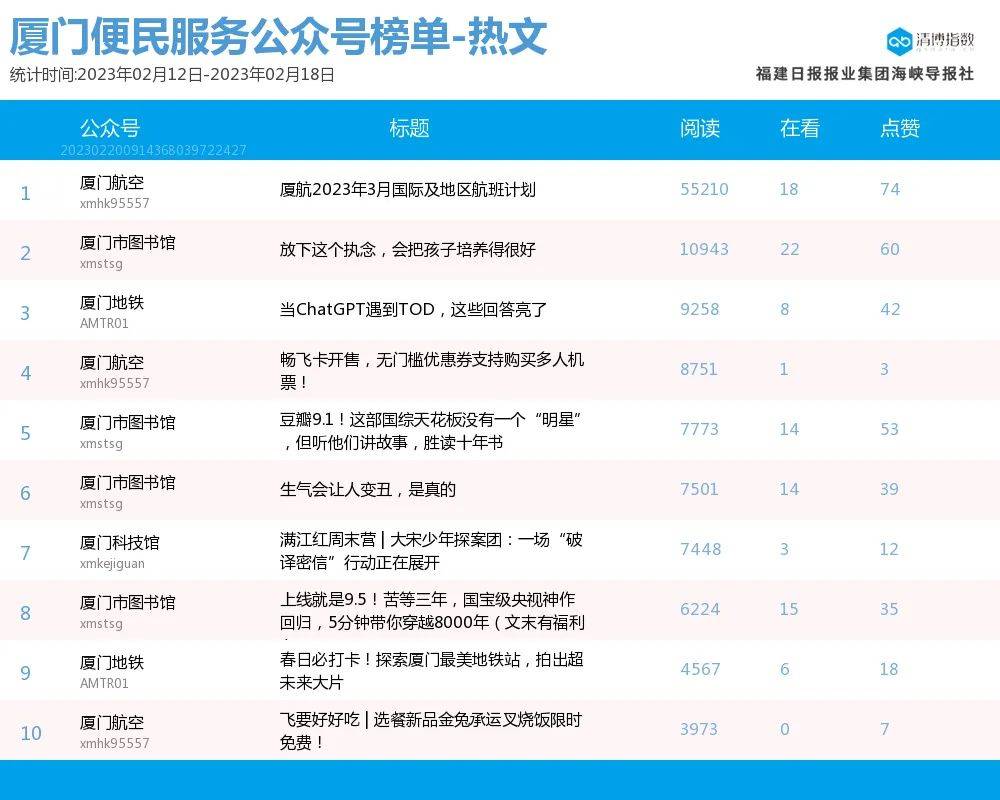
Task: Select 厦门航空 account in rank 1
Action: click(112, 183)
